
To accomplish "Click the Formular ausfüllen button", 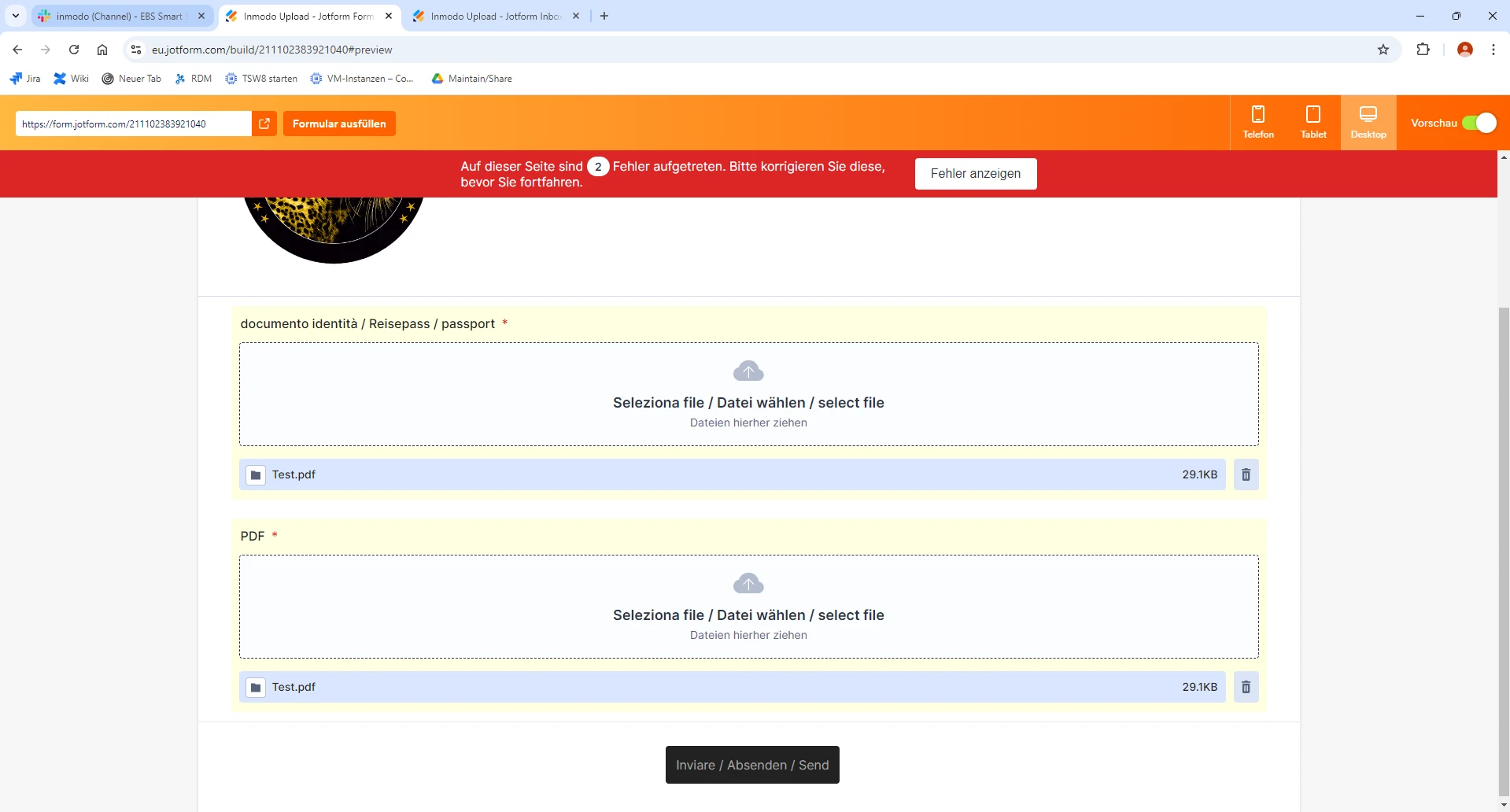I will pyautogui.click(x=338, y=123).
